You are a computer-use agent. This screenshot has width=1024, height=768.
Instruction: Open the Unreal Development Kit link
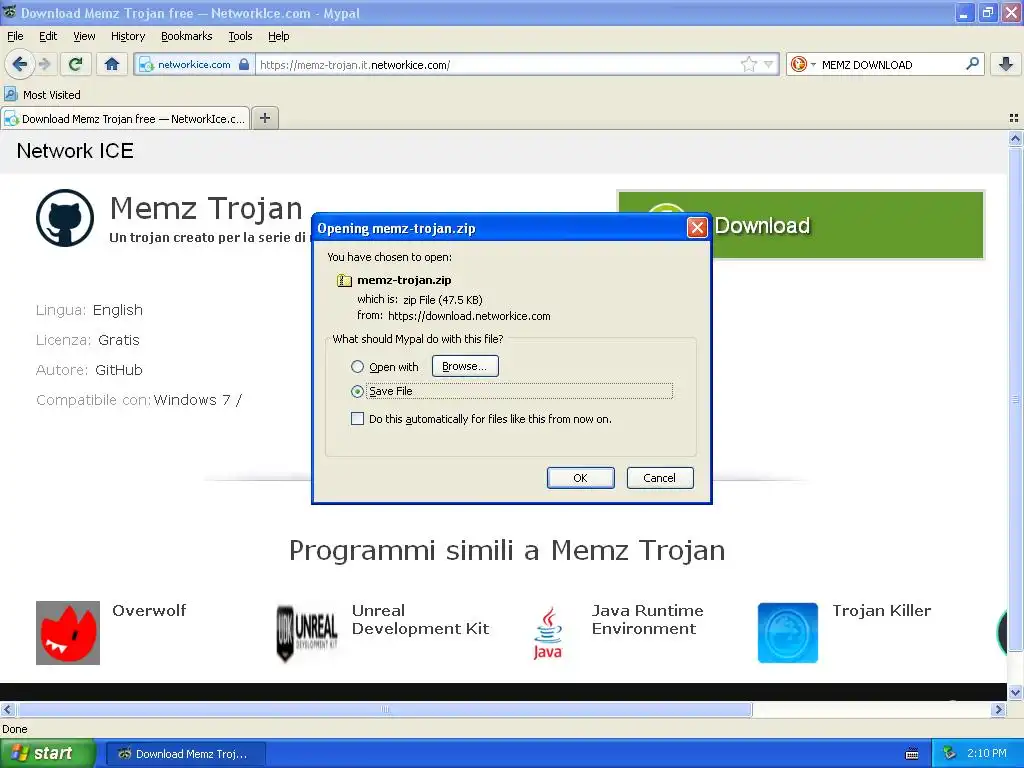[x=420, y=620]
